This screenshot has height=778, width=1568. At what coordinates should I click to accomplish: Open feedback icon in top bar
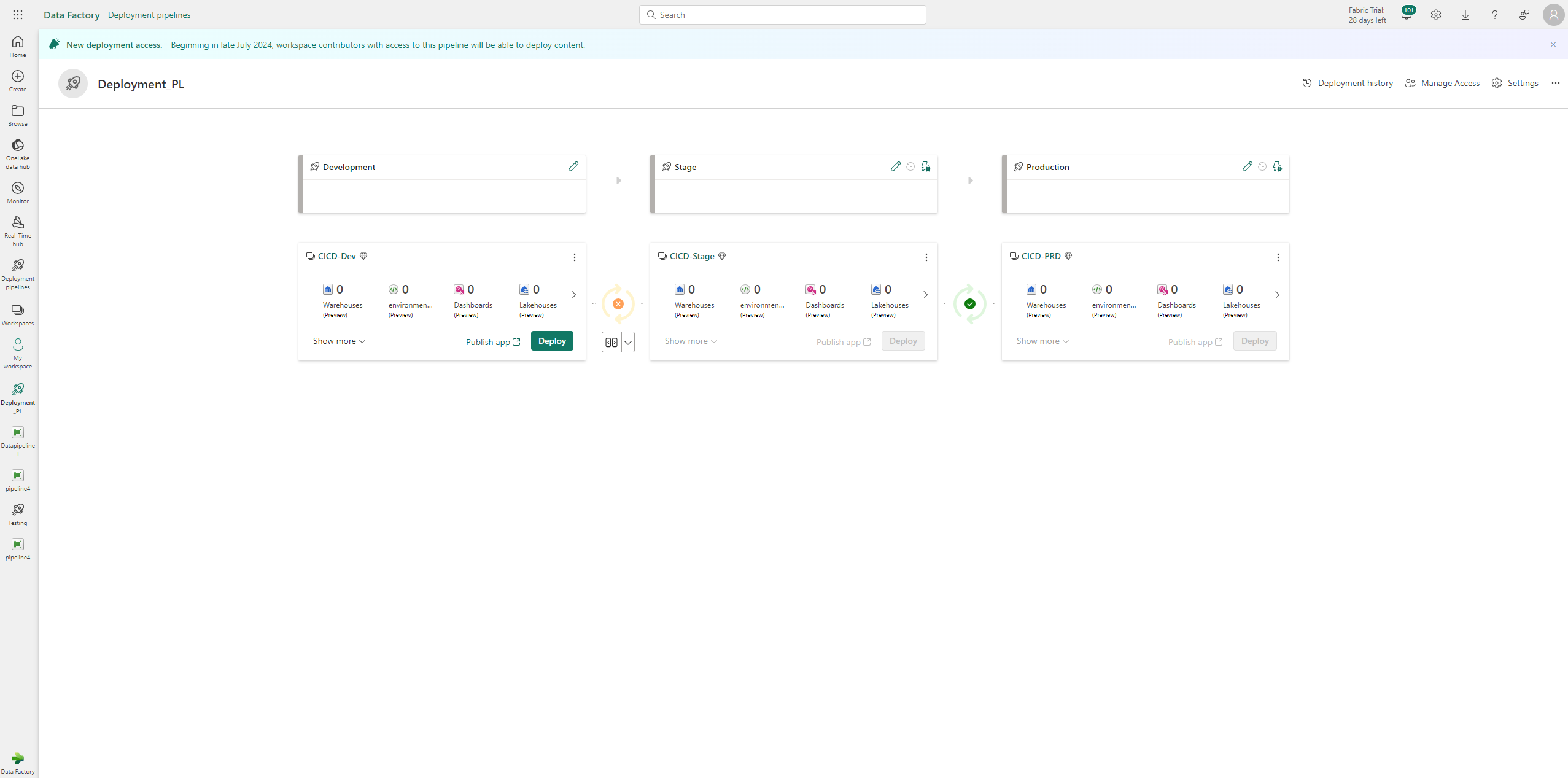pyautogui.click(x=1524, y=15)
